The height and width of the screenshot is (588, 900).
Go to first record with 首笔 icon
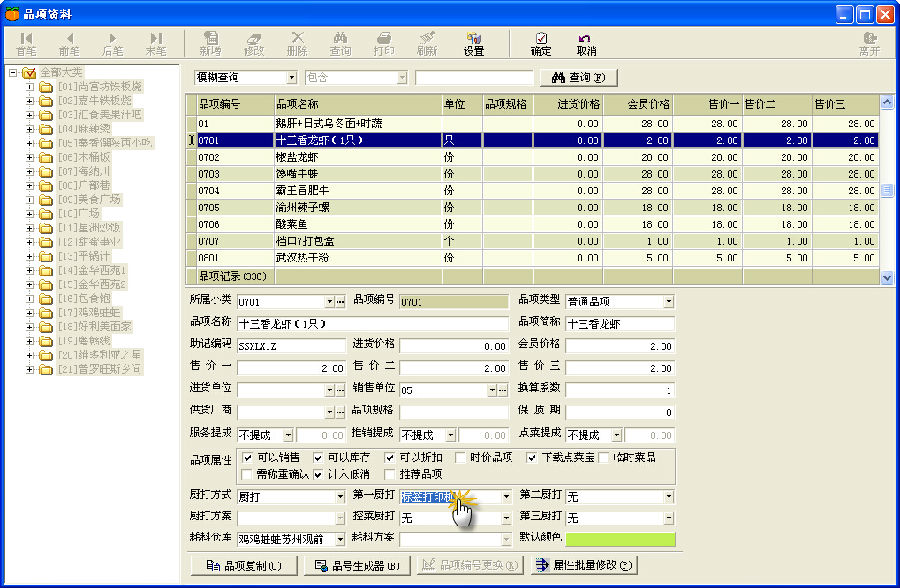click(x=26, y=43)
